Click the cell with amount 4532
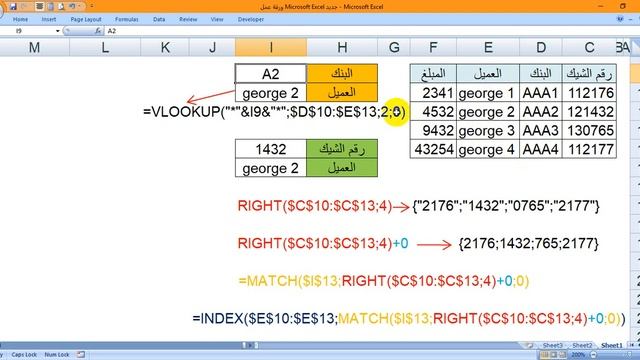The image size is (640, 360). (x=433, y=111)
